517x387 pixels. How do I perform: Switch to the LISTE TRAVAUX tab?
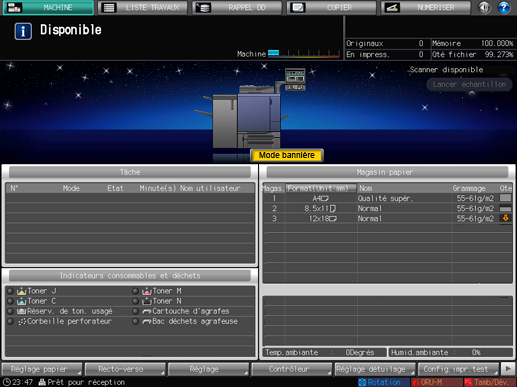pyautogui.click(x=143, y=7)
